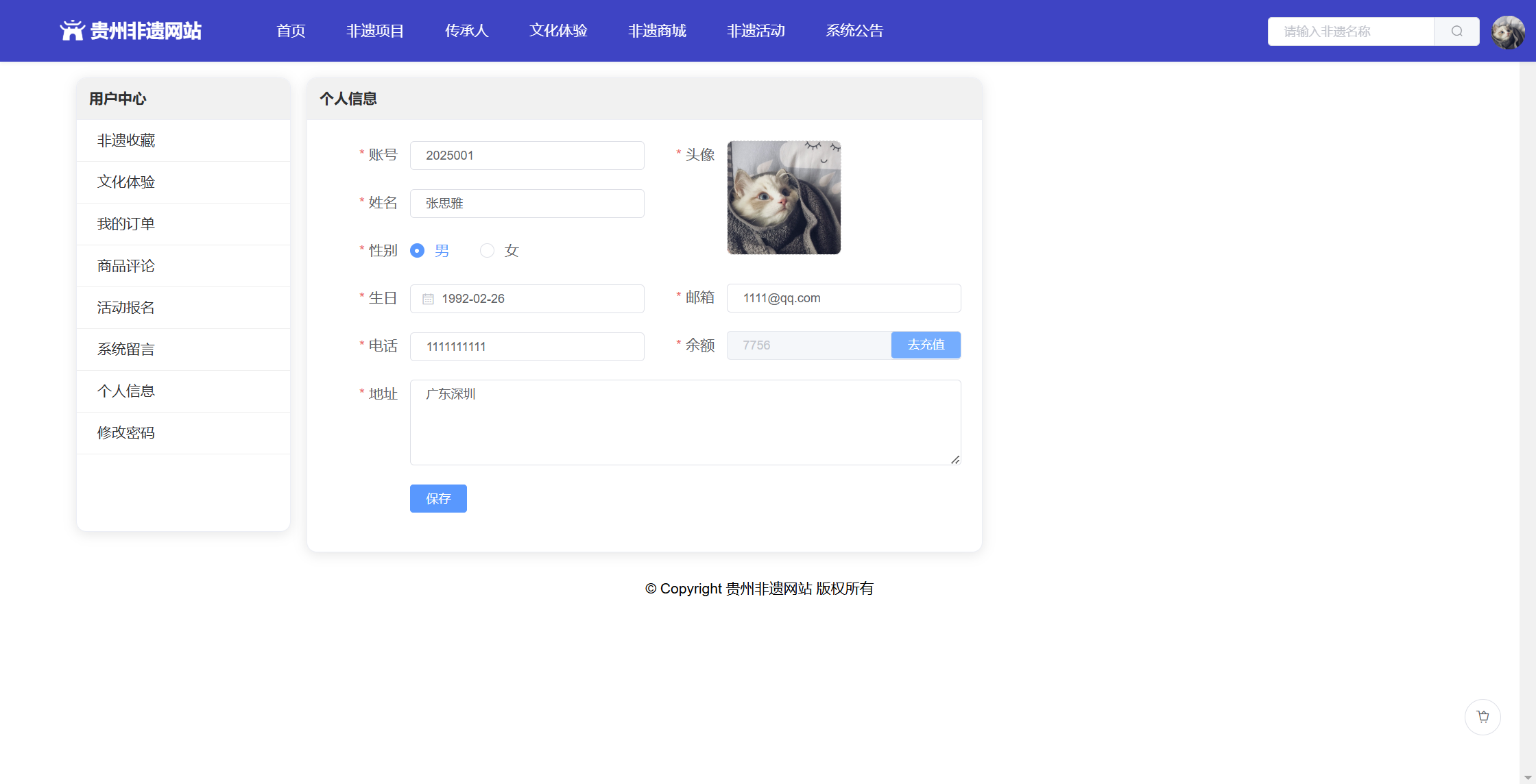Open the 系统公告 navigation item
The width and height of the screenshot is (1536, 784).
pyautogui.click(x=854, y=31)
